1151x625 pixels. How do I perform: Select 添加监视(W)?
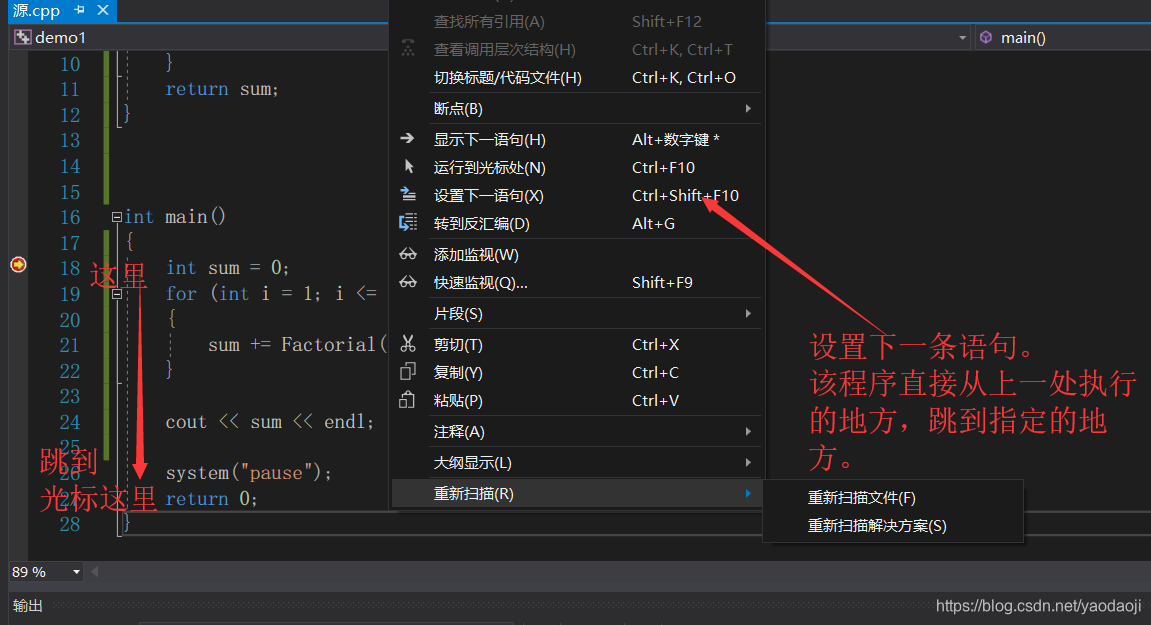tap(577, 255)
